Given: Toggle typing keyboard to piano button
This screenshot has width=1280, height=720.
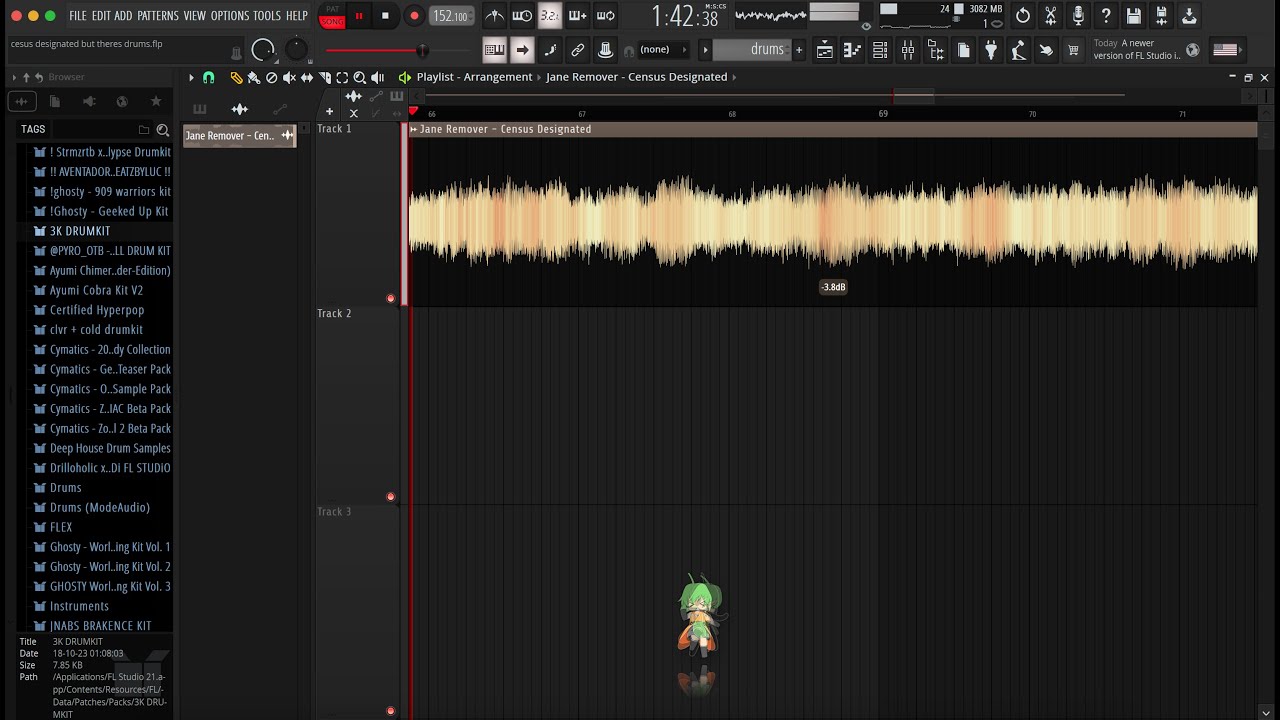Looking at the screenshot, I should [494, 50].
